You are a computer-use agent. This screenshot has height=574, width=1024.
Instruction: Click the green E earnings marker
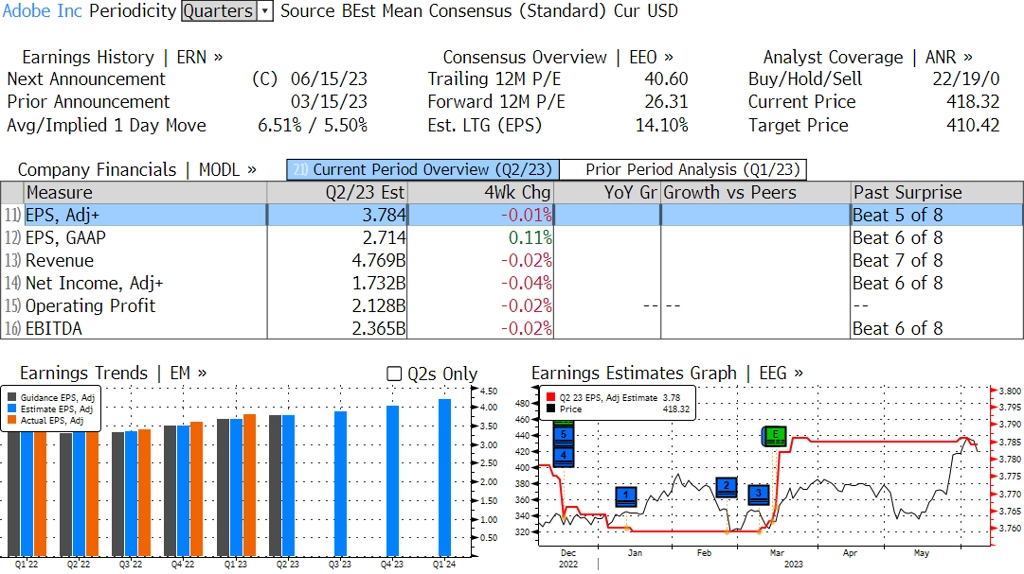click(775, 436)
